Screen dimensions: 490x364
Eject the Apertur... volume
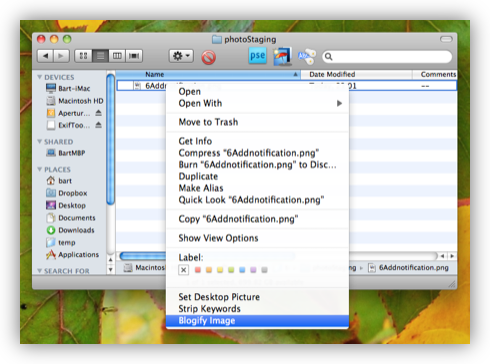98,113
